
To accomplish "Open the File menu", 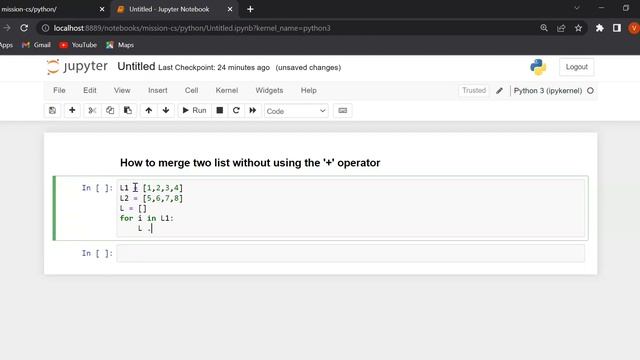I will point(59,90).
